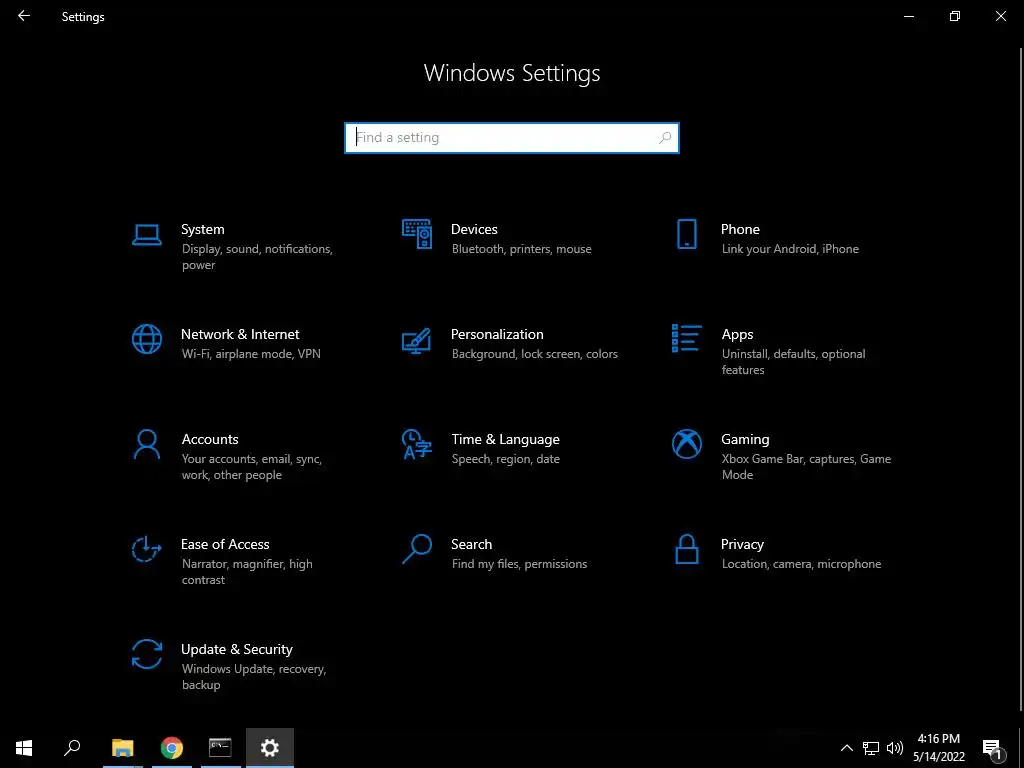Launch Chrome from the taskbar

[172, 748]
